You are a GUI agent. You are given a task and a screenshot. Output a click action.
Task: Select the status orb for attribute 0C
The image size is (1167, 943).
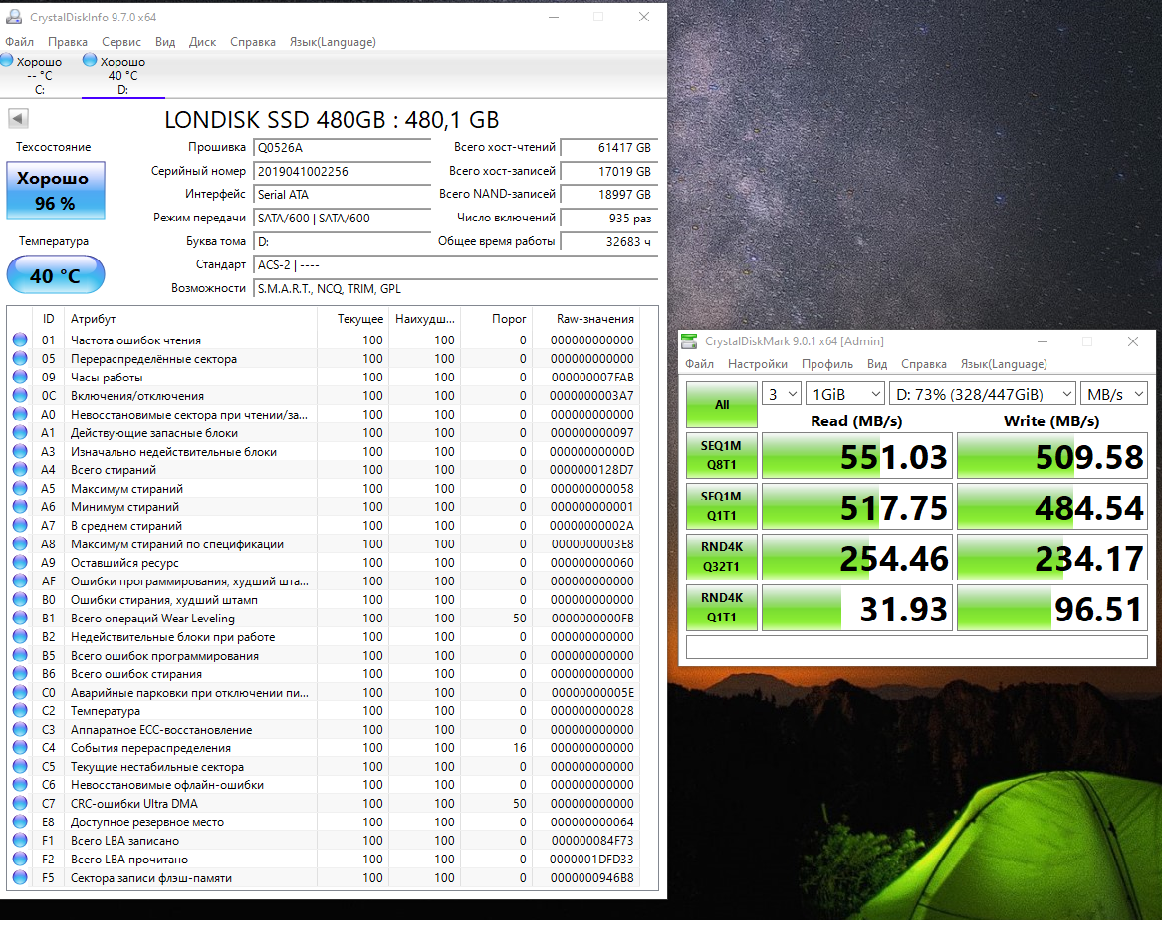(20, 395)
